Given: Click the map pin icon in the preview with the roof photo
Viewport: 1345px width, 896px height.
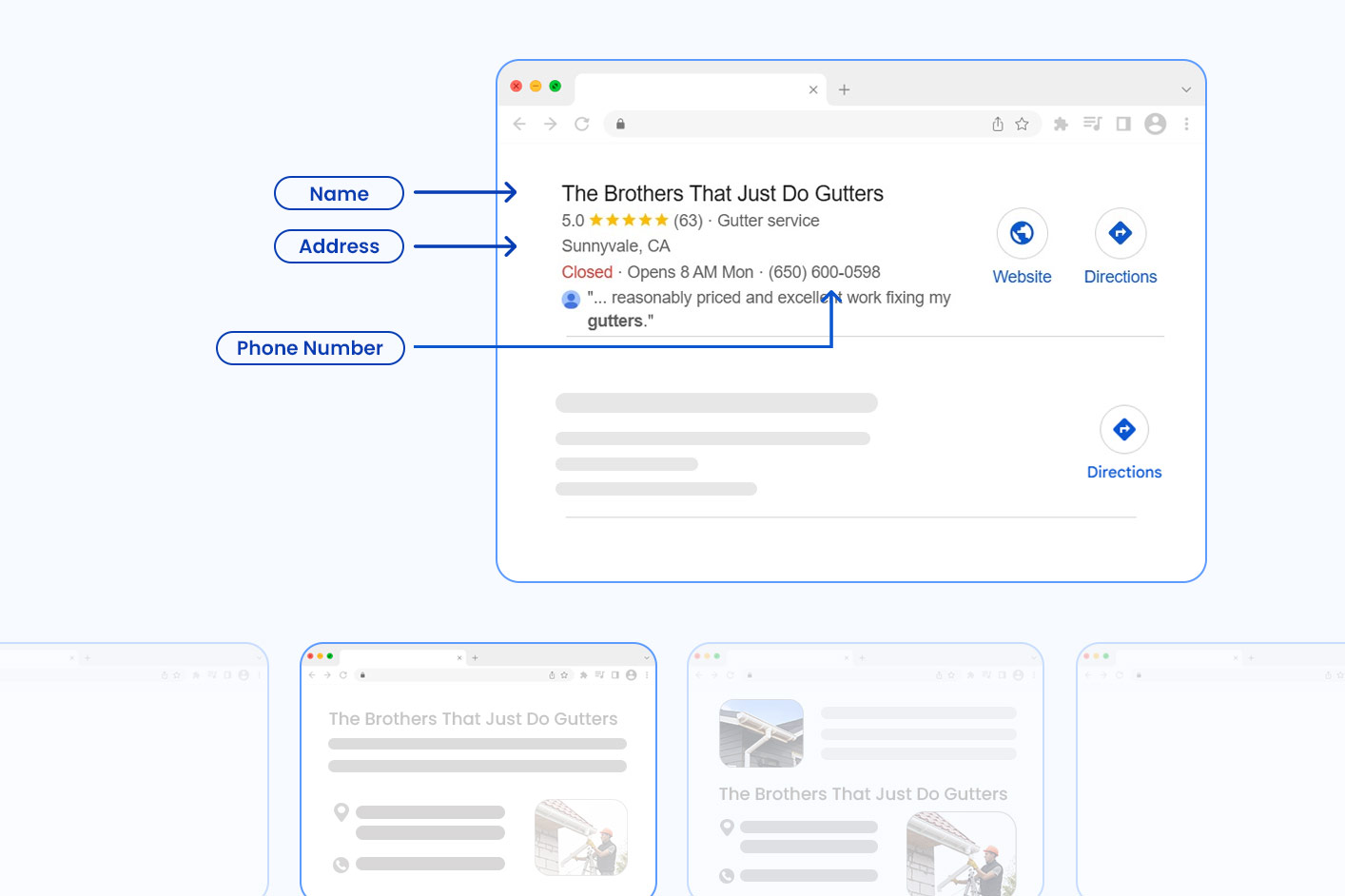Looking at the screenshot, I should (727, 828).
